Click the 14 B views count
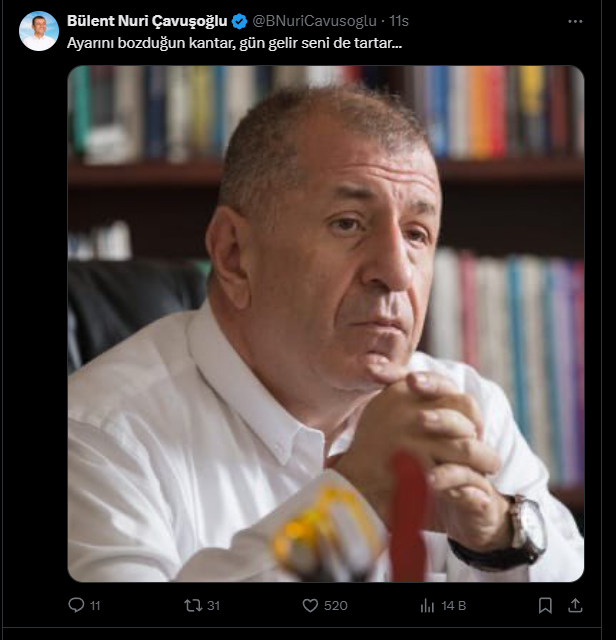The height and width of the screenshot is (640, 616). point(454,606)
